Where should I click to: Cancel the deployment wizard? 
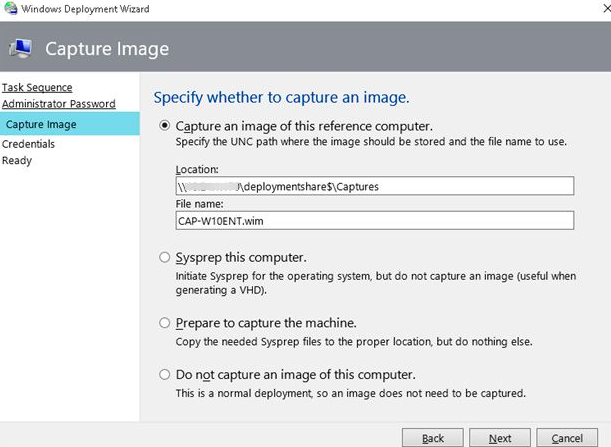pyautogui.click(x=567, y=438)
